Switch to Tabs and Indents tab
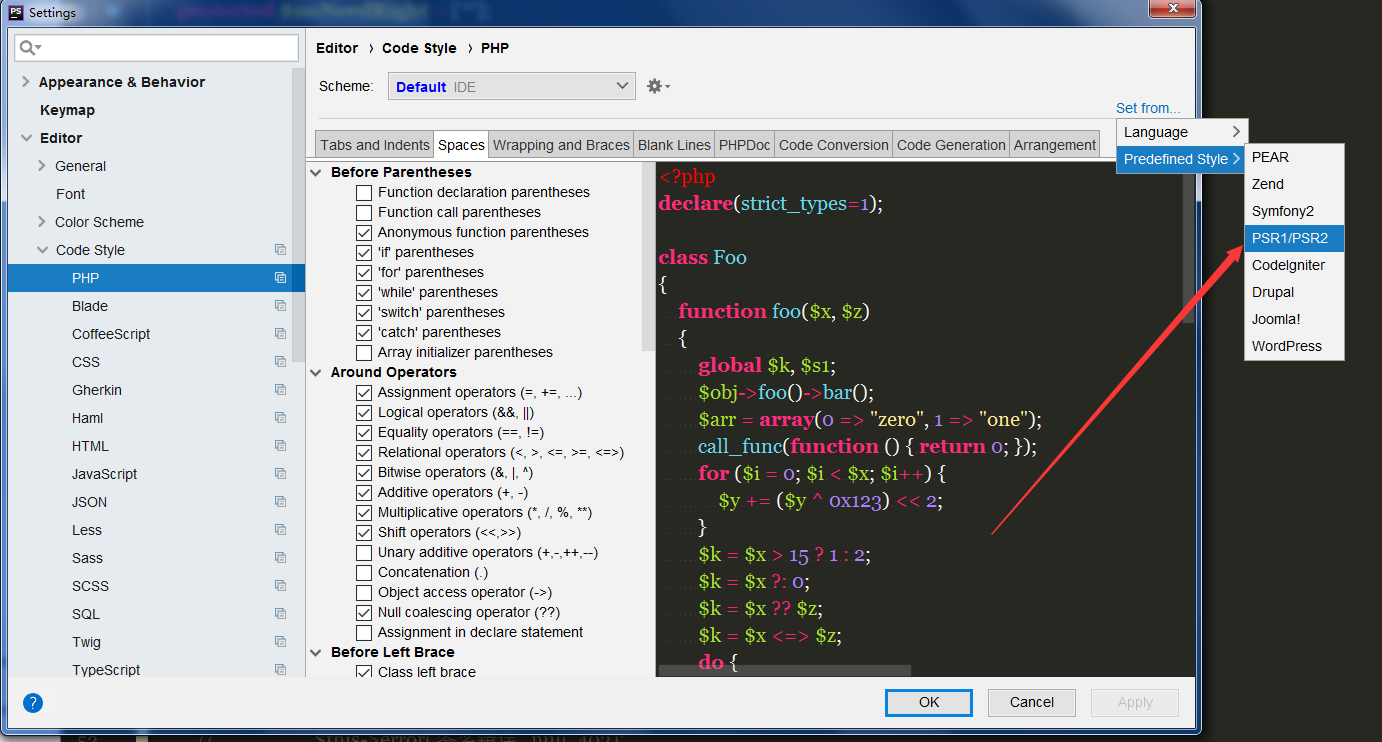 pos(375,145)
